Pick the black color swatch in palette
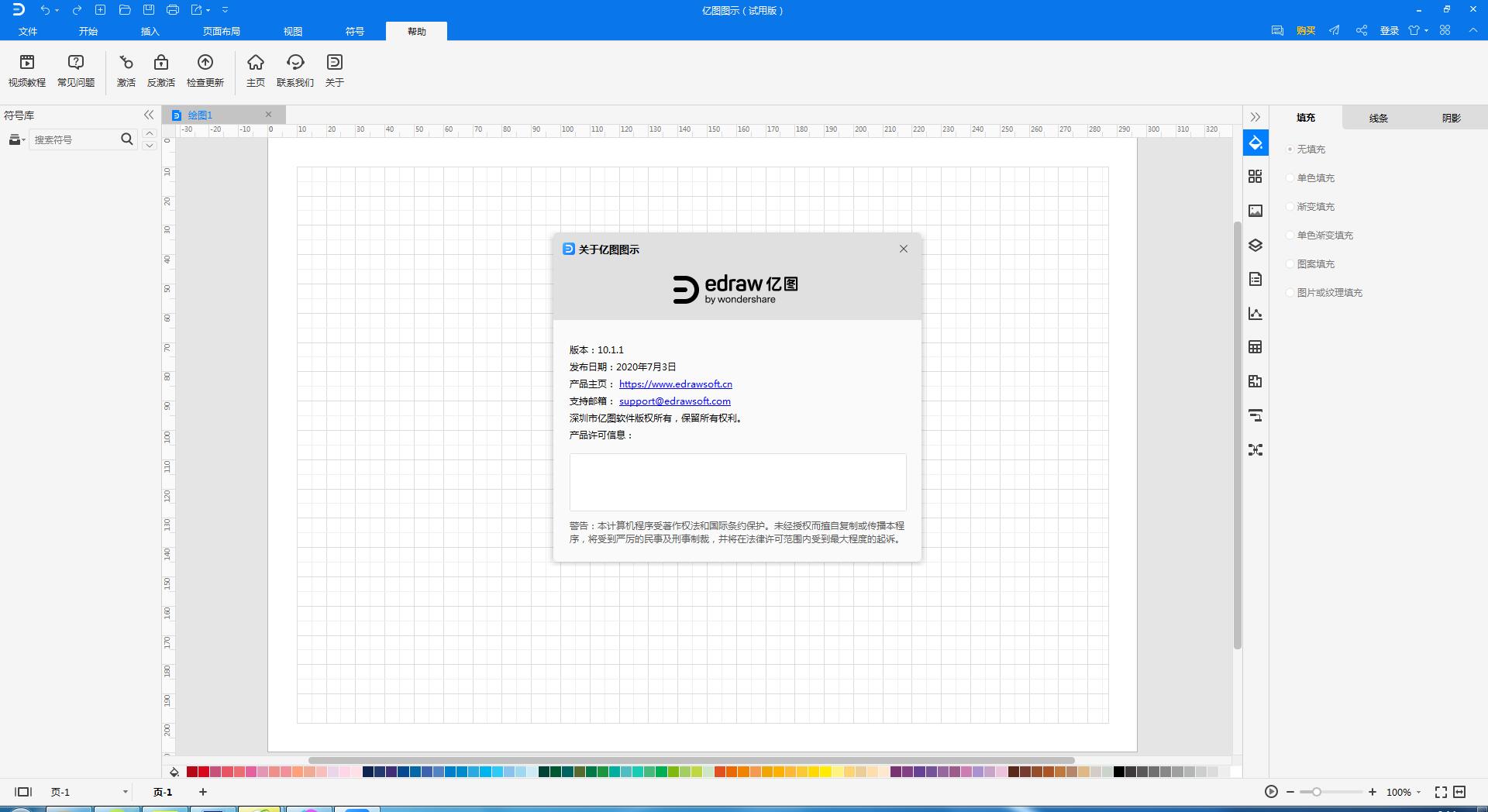The width and height of the screenshot is (1488, 812). coord(1119,772)
